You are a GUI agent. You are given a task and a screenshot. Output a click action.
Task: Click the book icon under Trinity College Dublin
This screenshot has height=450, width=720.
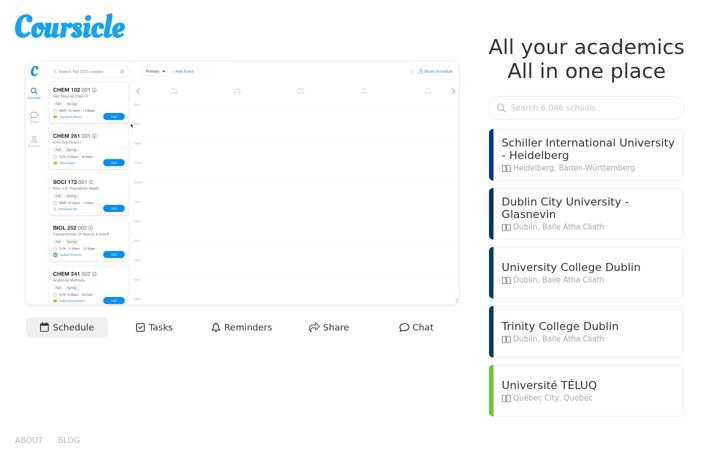coord(506,339)
